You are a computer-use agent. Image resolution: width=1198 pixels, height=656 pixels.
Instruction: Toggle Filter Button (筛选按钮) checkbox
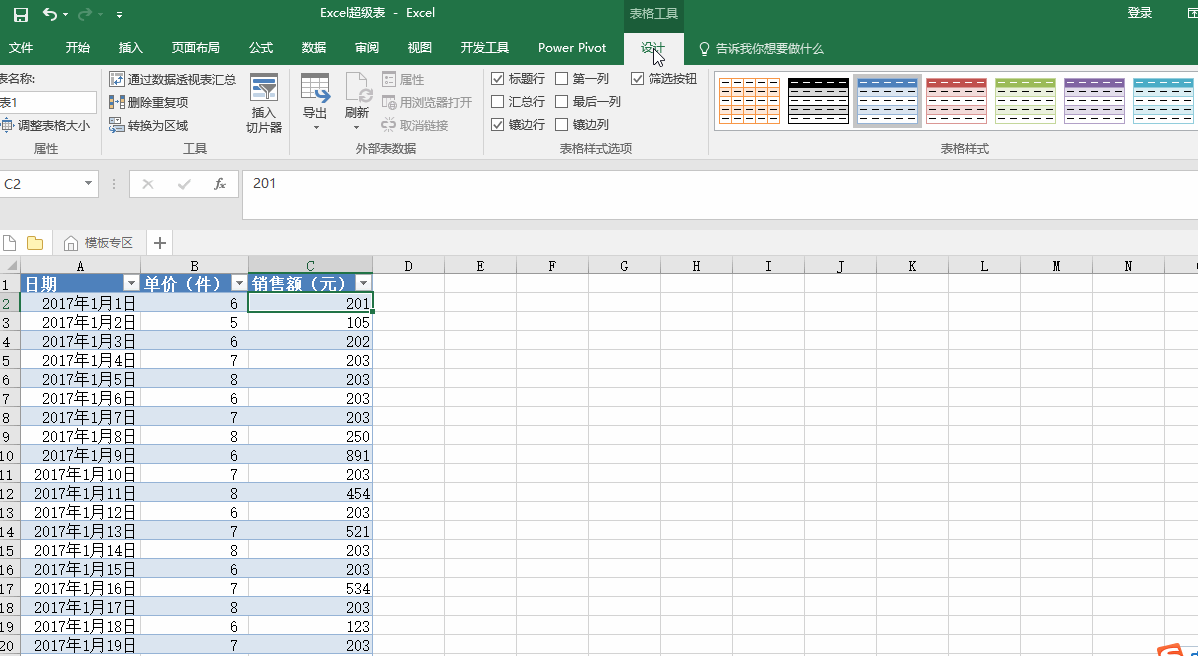tap(637, 79)
